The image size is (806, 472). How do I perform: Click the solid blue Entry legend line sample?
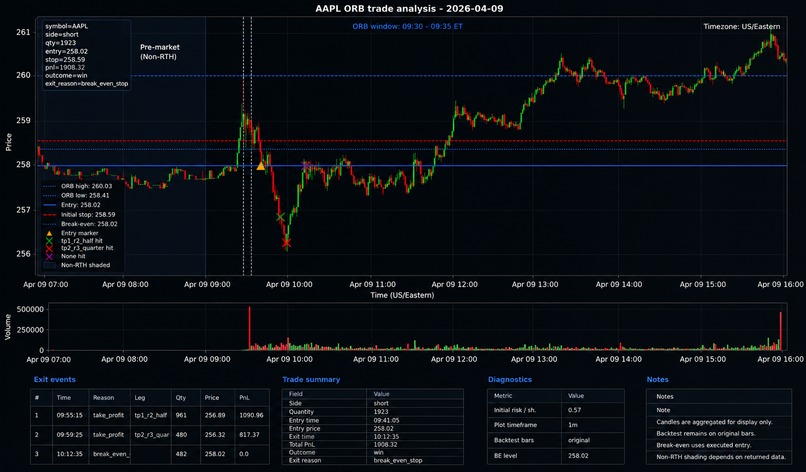(x=49, y=205)
